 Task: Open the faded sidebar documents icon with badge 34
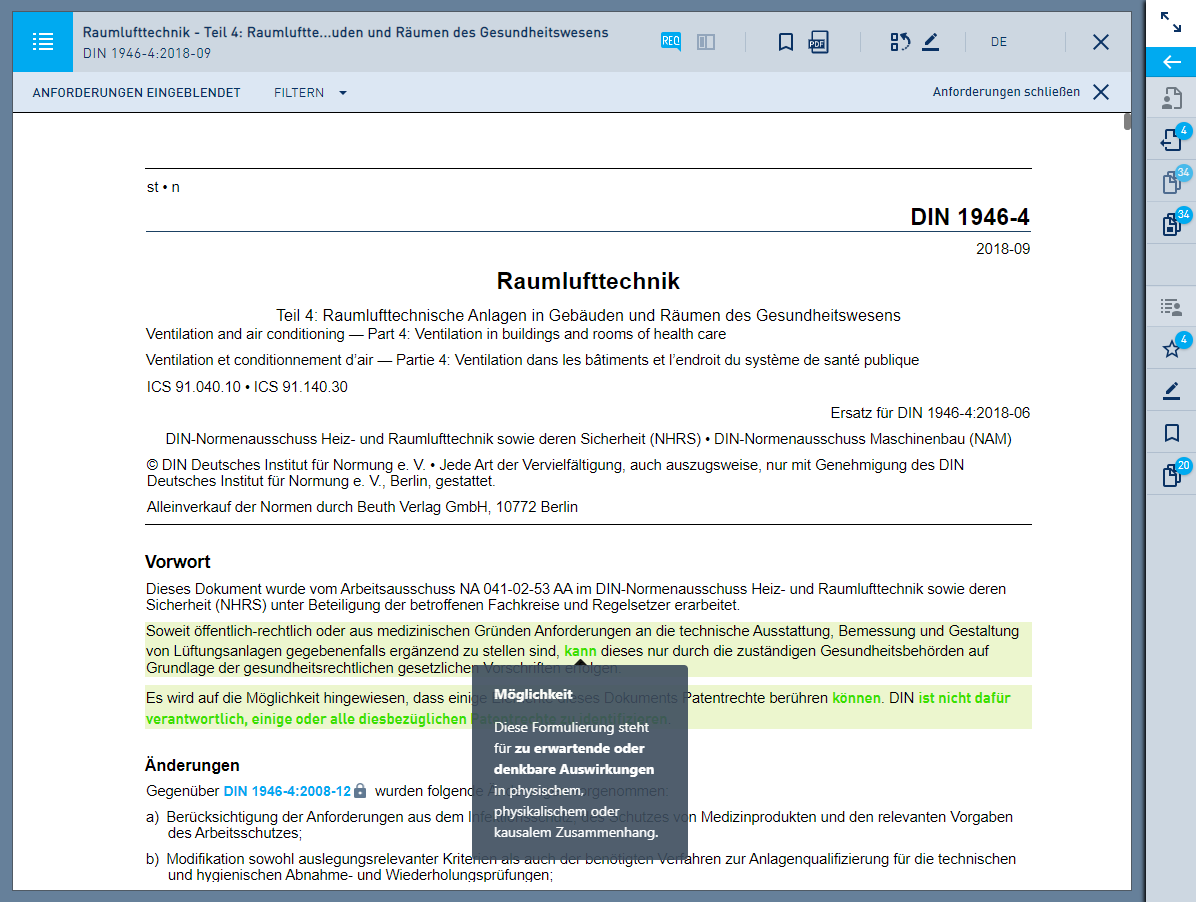coord(1173,180)
